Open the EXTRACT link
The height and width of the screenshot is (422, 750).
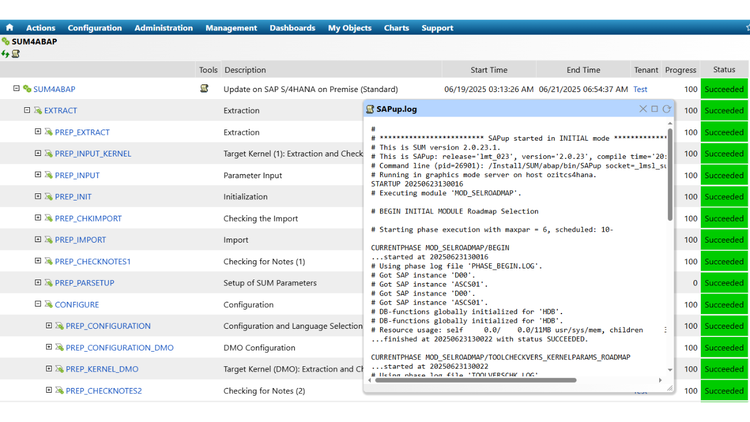[x=60, y=111]
